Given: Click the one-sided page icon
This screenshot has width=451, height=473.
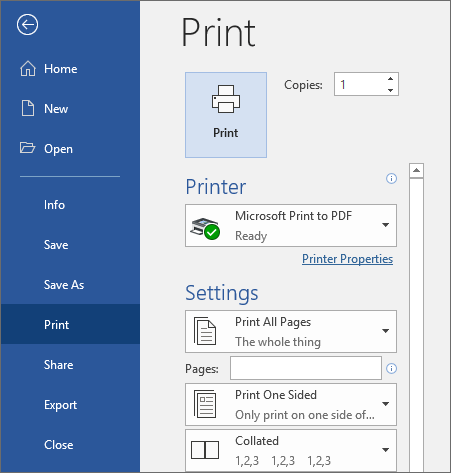Looking at the screenshot, I should 205,404.
